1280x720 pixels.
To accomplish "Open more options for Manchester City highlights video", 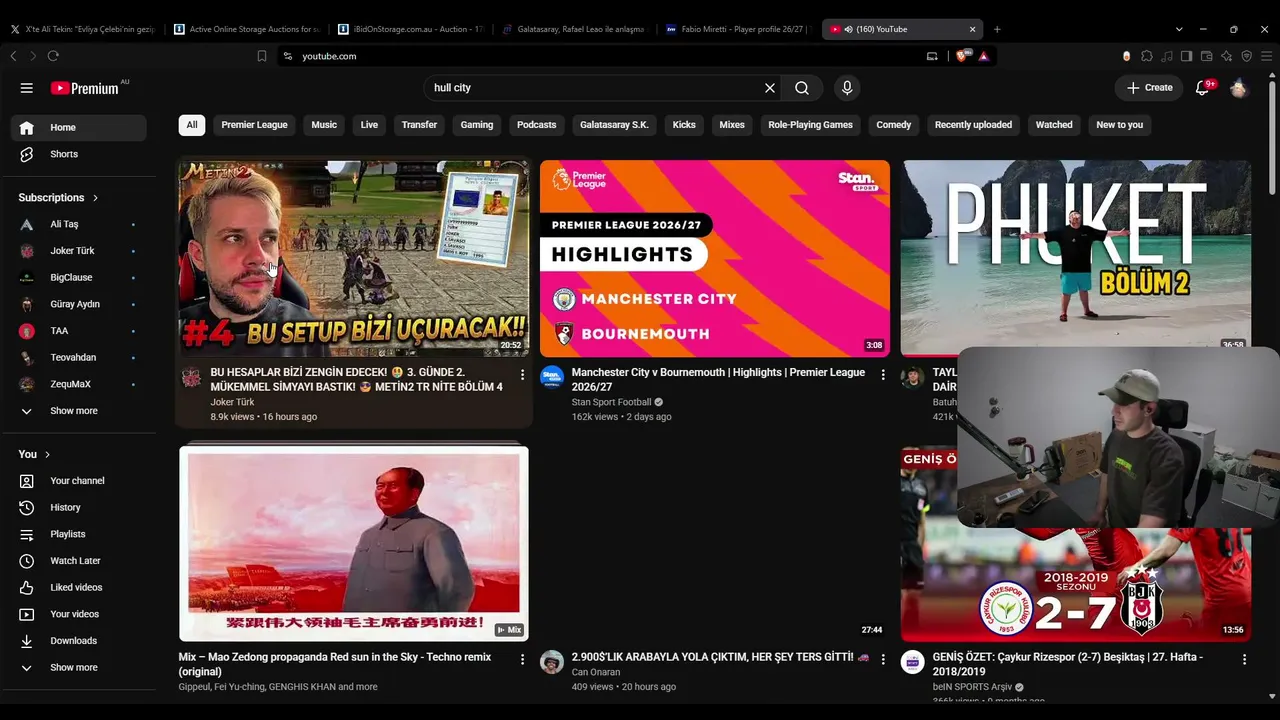I will point(882,375).
